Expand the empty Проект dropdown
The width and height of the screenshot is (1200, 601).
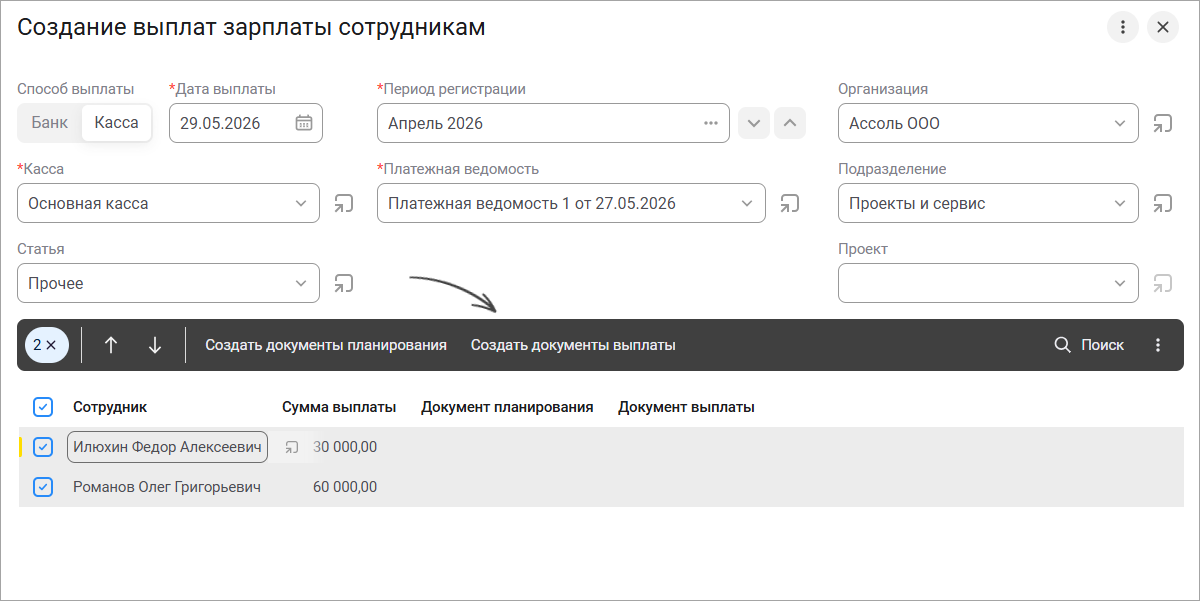point(1120,283)
